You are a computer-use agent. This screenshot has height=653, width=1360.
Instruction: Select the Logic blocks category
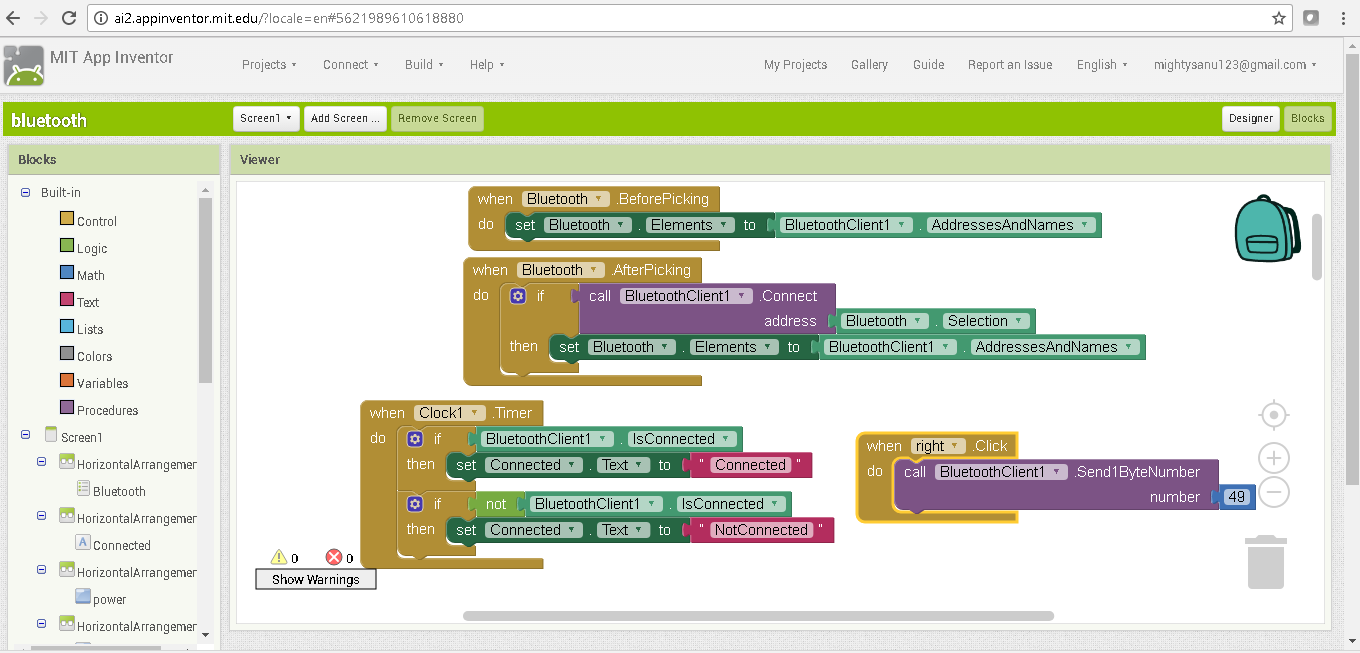point(84,248)
